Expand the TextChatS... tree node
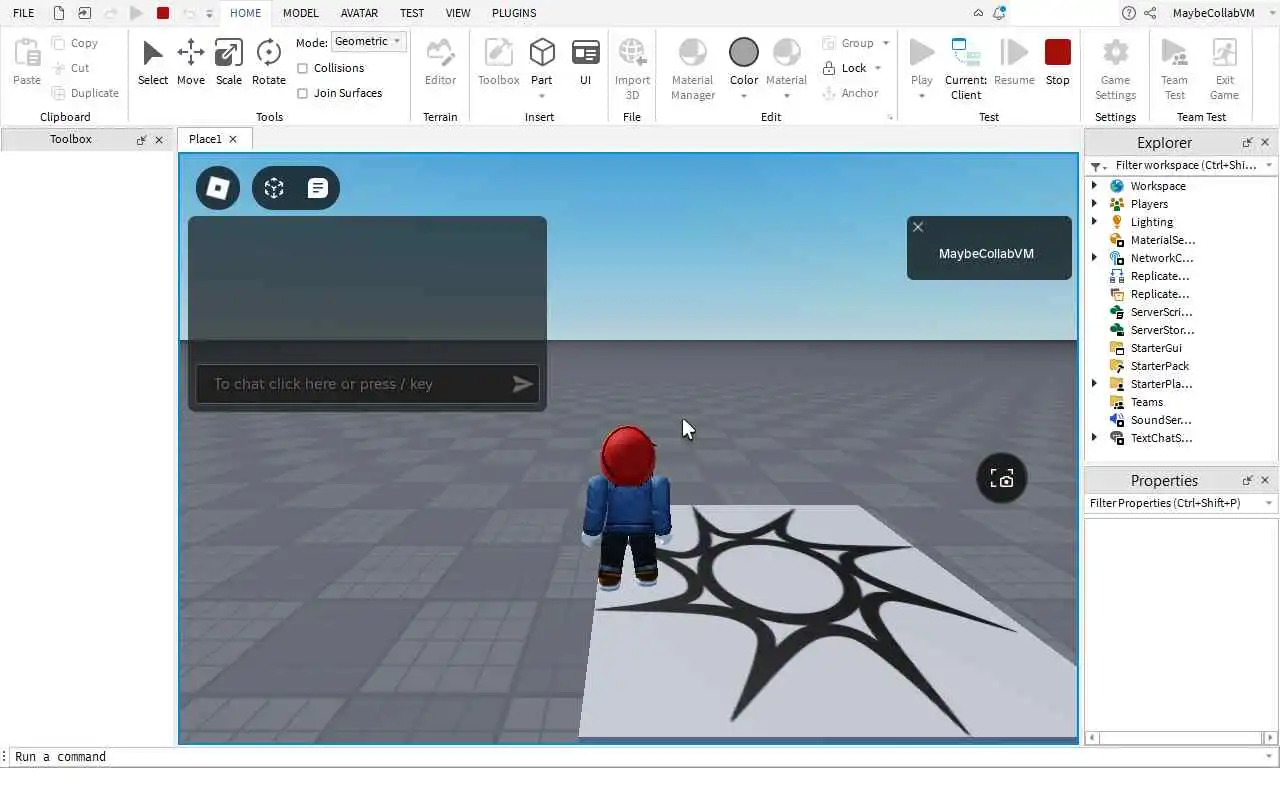The image size is (1280, 800). [1094, 438]
